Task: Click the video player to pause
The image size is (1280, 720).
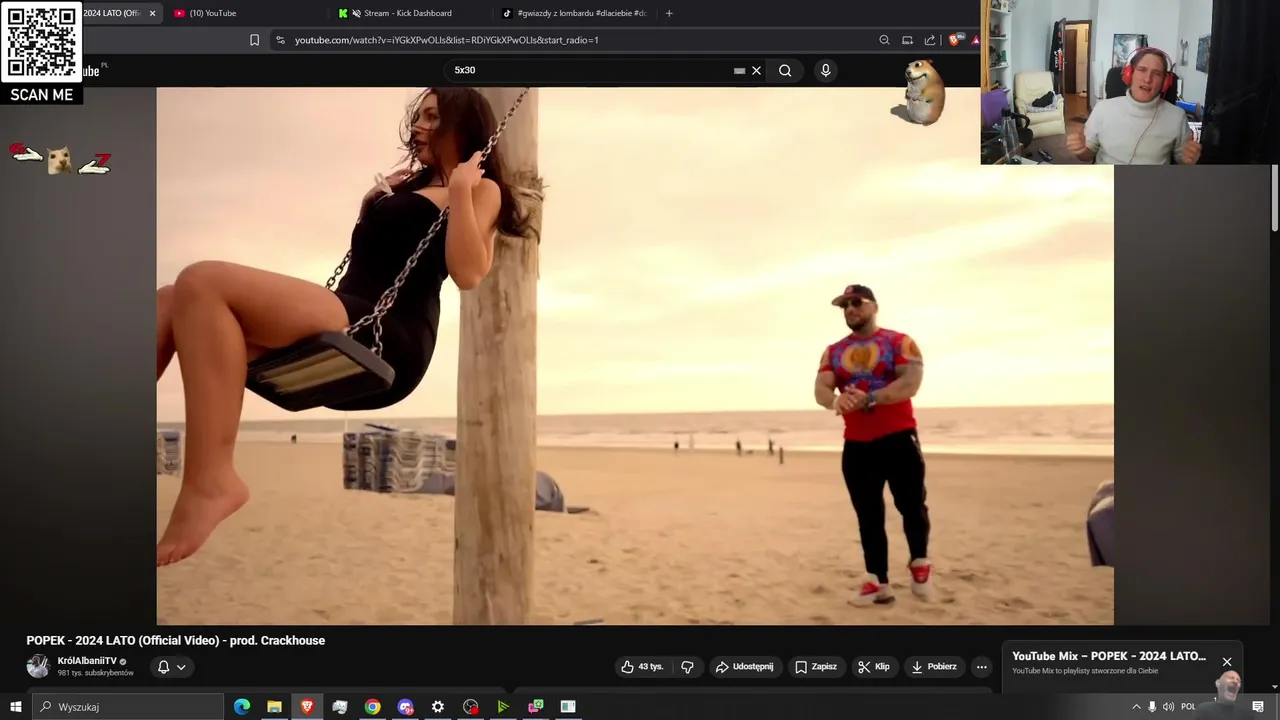Action: click(635, 355)
